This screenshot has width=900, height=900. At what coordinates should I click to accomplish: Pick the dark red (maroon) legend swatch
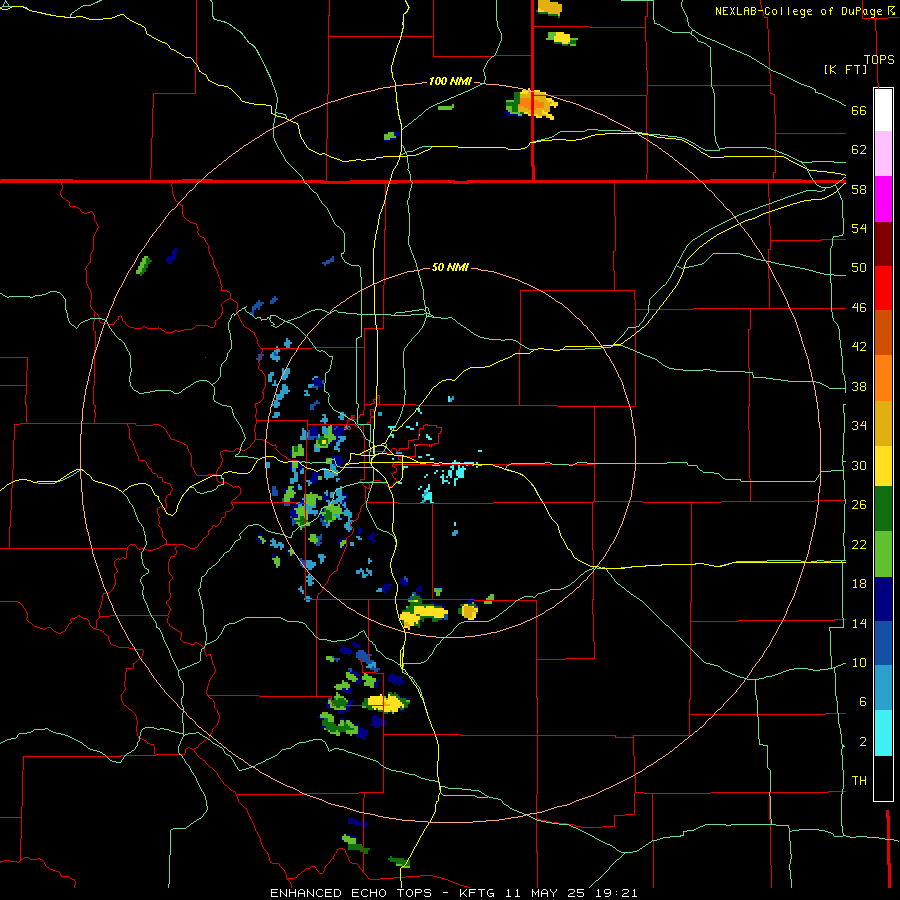click(x=883, y=243)
